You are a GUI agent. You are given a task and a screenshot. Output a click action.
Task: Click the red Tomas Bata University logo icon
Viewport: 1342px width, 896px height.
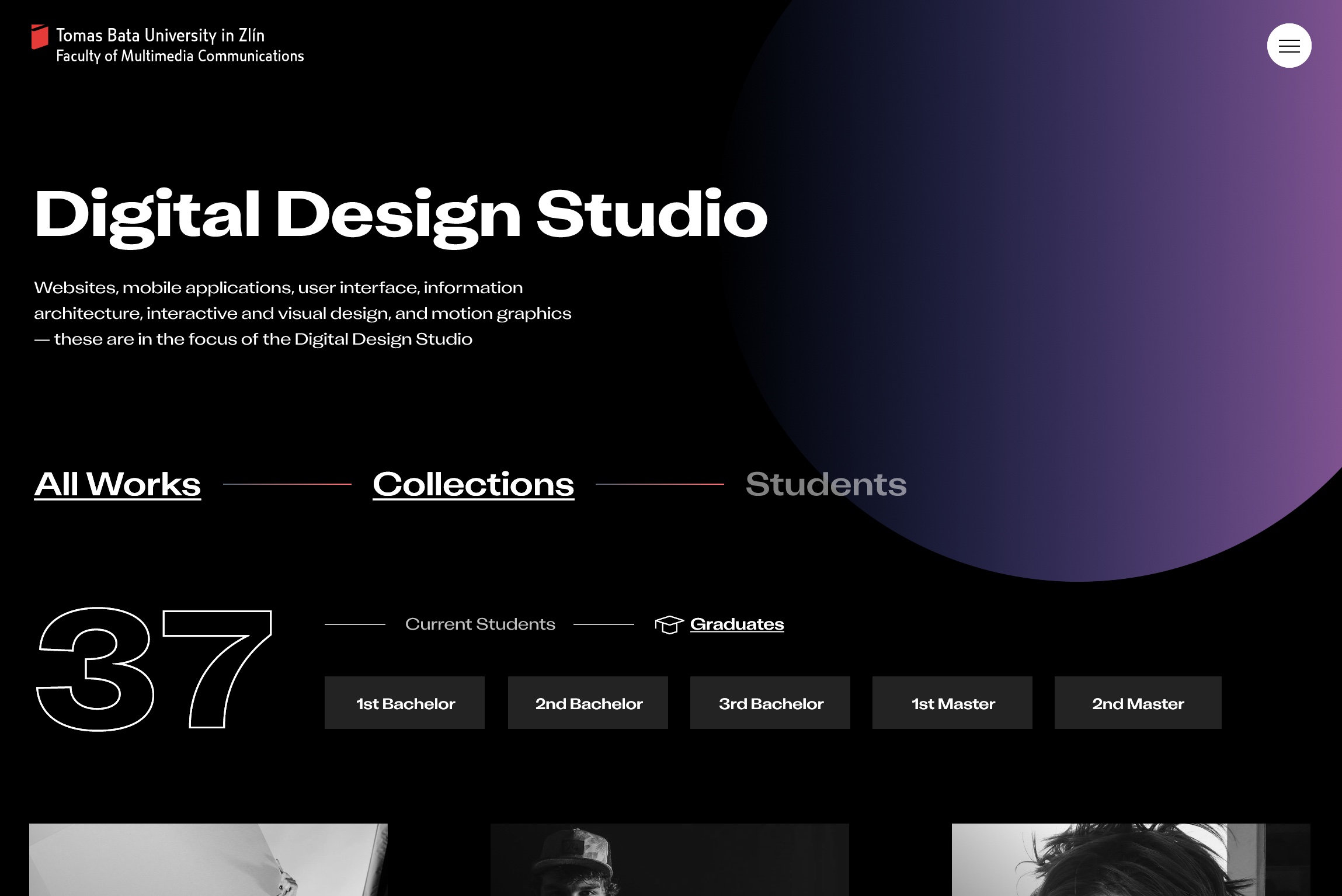(x=40, y=37)
